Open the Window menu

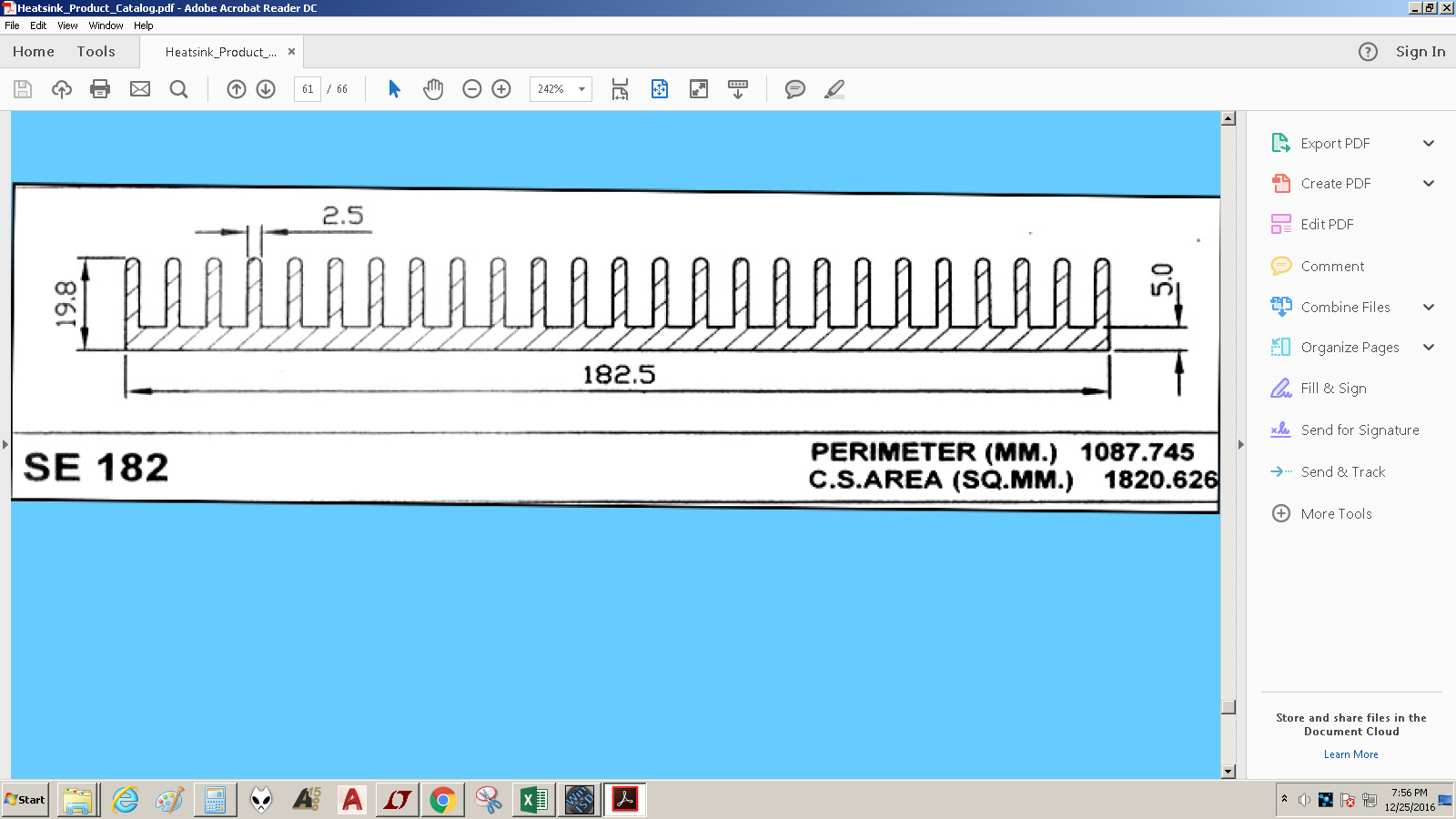click(x=106, y=25)
